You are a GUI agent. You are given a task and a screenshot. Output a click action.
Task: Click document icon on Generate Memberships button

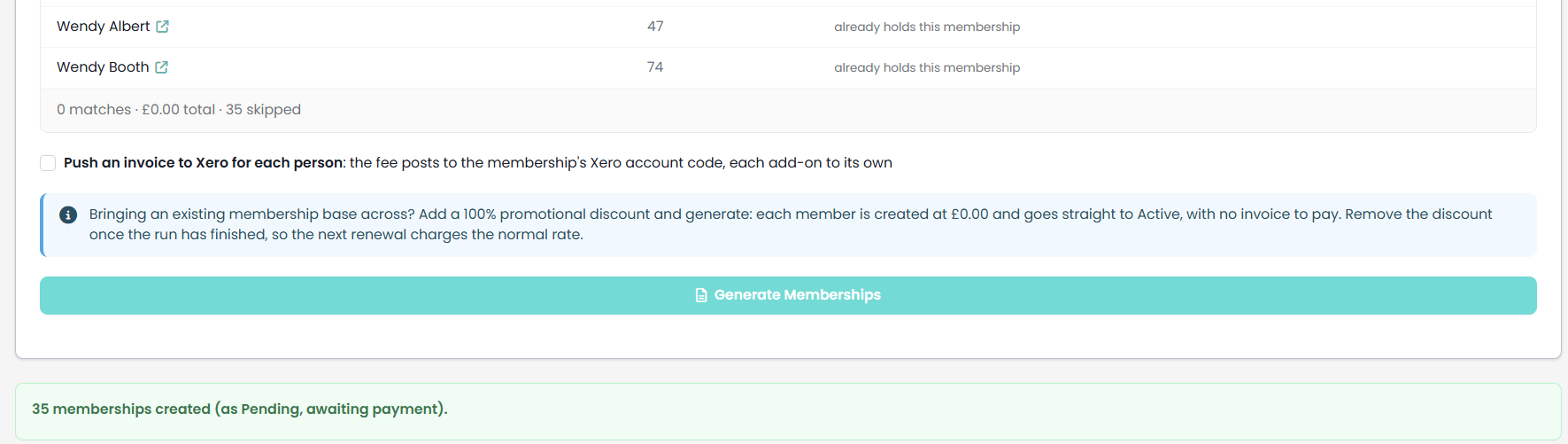coord(701,295)
